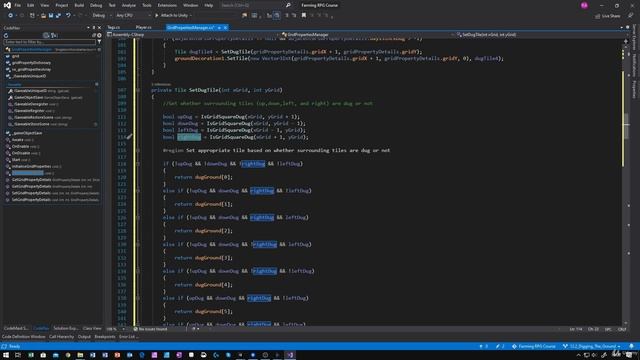Open the Call Hierarchy tab
The image size is (640, 360).
(62, 337)
